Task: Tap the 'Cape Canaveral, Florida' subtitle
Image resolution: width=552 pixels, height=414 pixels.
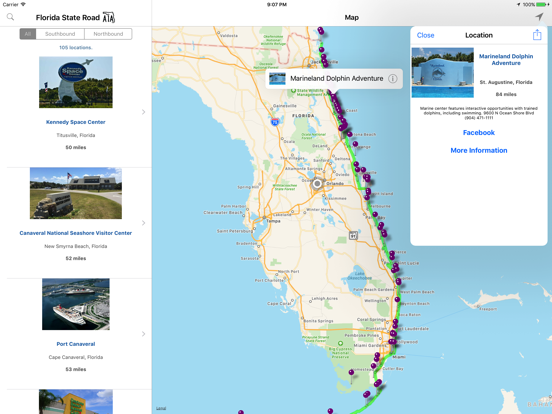Action: pyautogui.click(x=76, y=357)
